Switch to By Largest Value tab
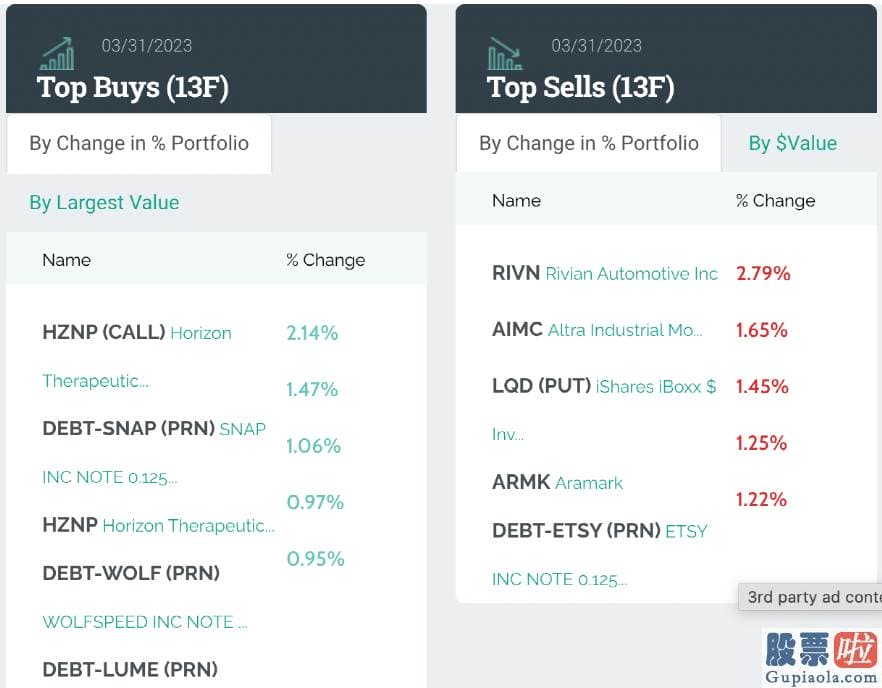Viewport: 882px width, 688px height. (x=104, y=203)
